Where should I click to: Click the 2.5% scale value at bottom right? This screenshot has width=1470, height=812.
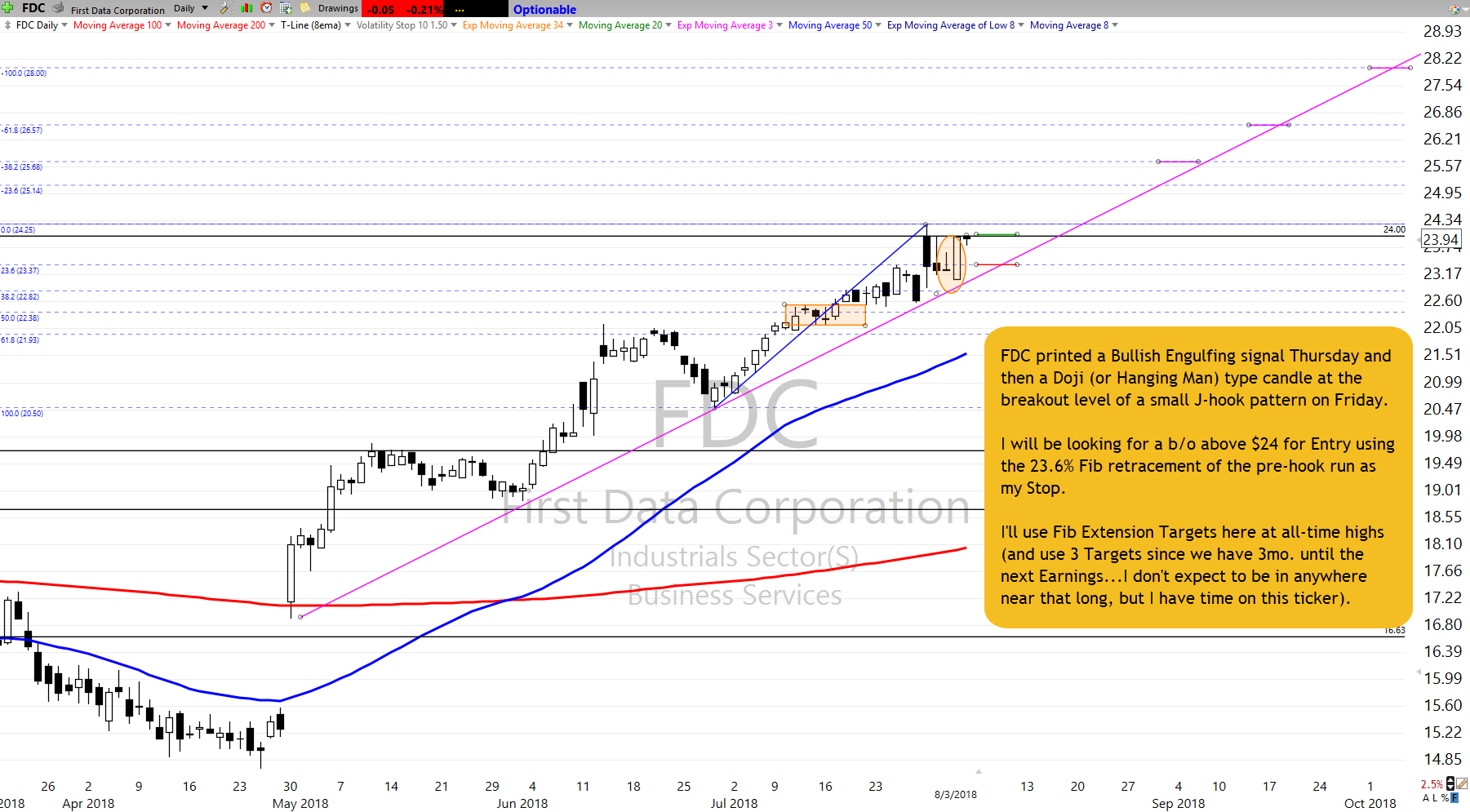1432,784
